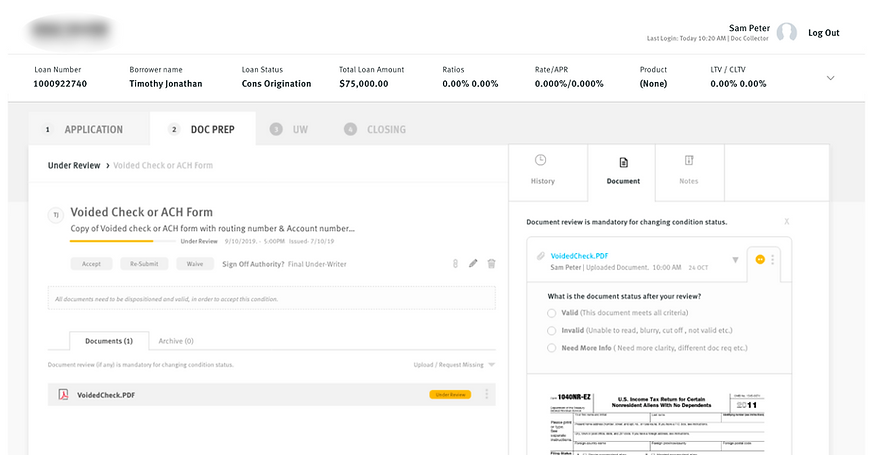Click the VoidedCheck.PDF file name in list
This screenshot has width=874, height=455.
click(x=106, y=395)
